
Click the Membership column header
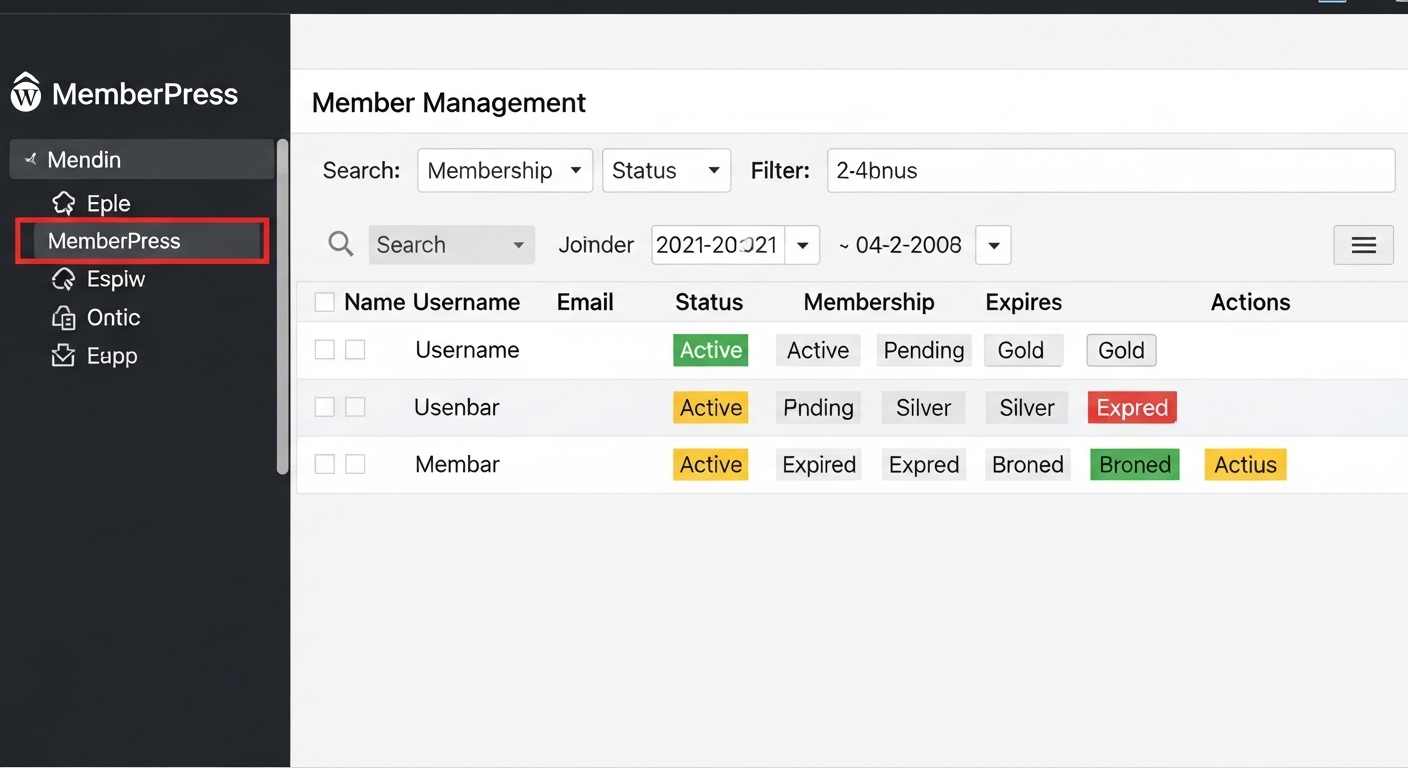869,302
